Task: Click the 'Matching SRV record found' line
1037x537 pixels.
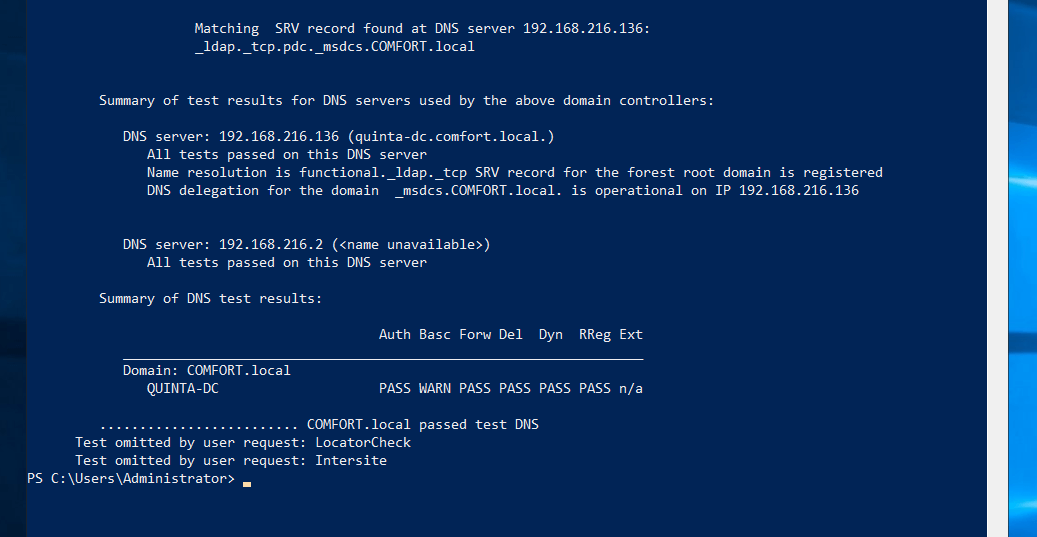Action: coord(422,28)
